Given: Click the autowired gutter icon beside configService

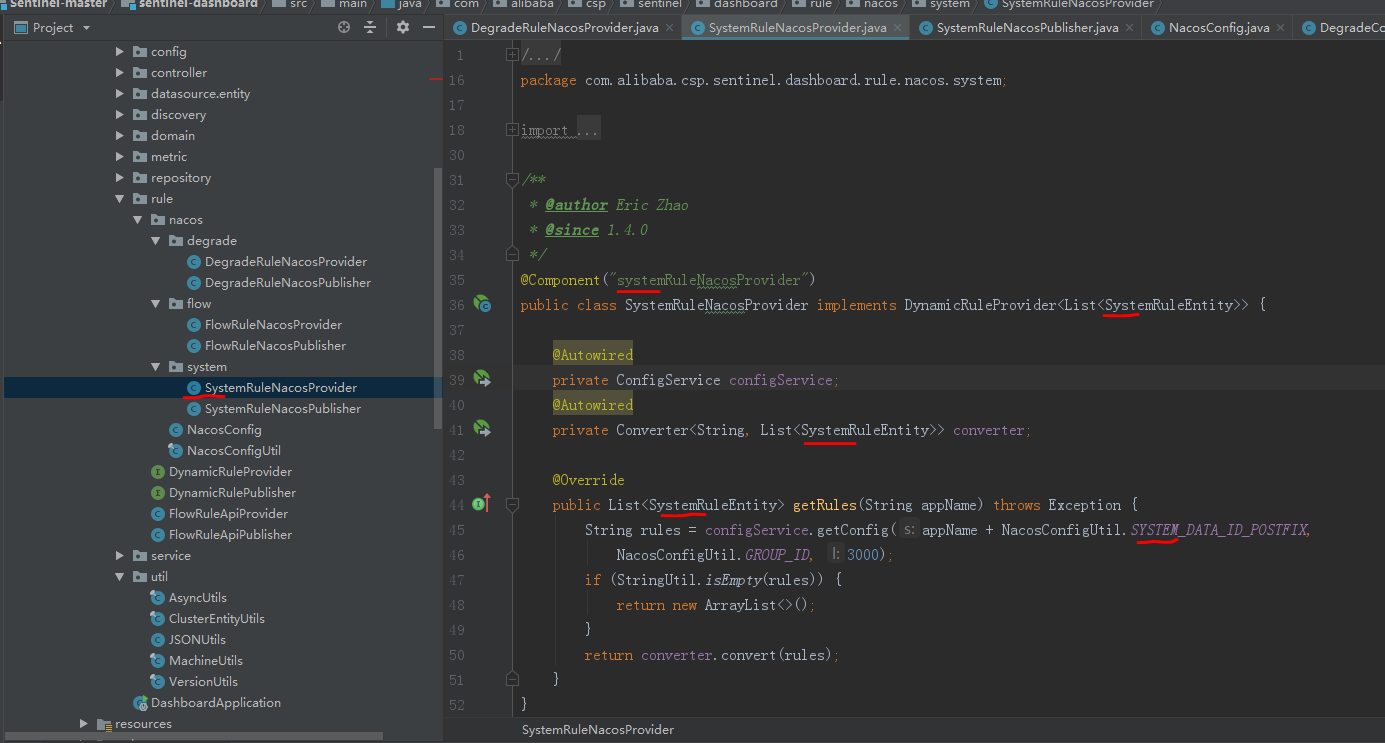Looking at the screenshot, I should click(482, 379).
